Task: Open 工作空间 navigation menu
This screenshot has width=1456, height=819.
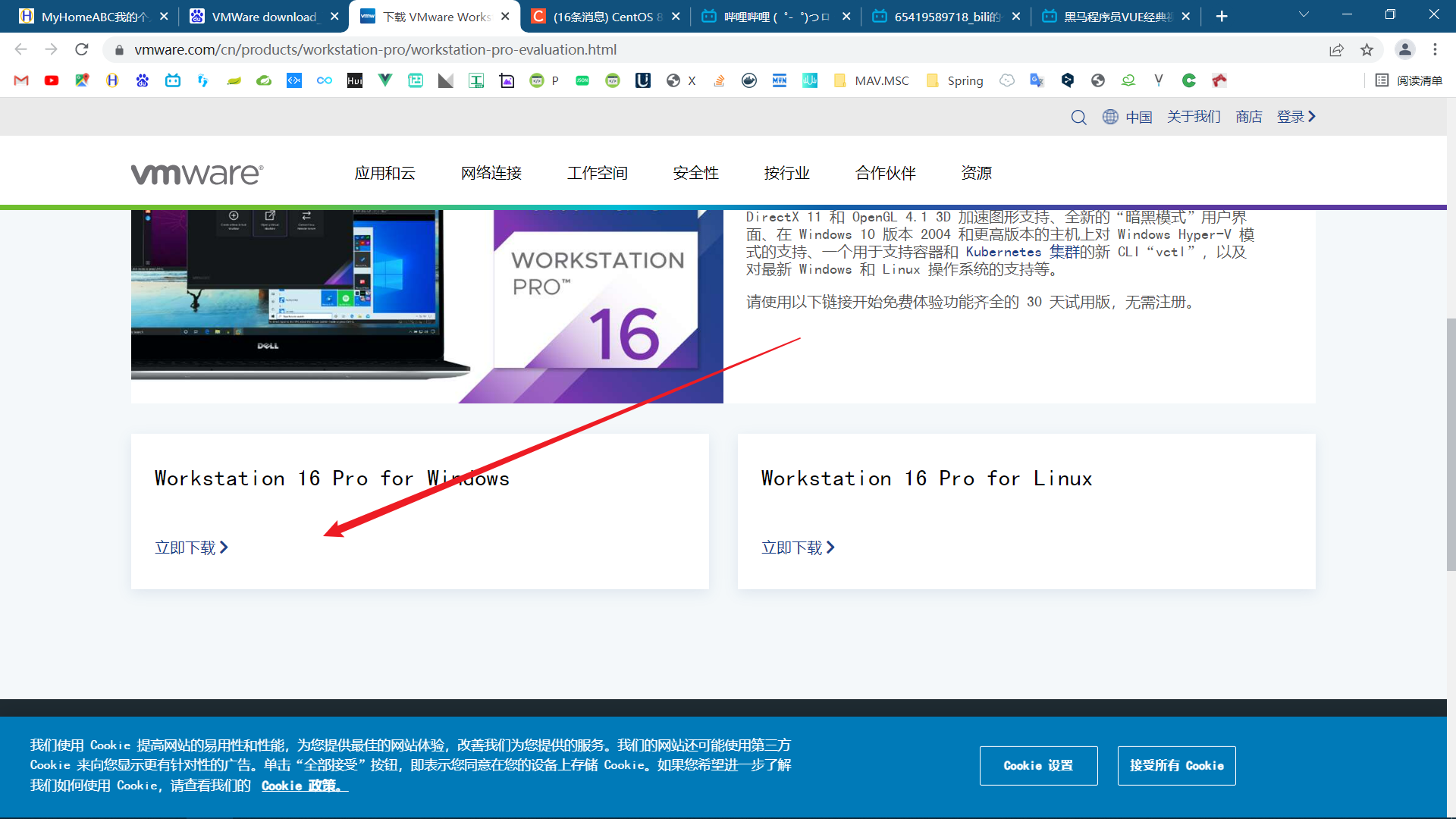Action: click(598, 173)
